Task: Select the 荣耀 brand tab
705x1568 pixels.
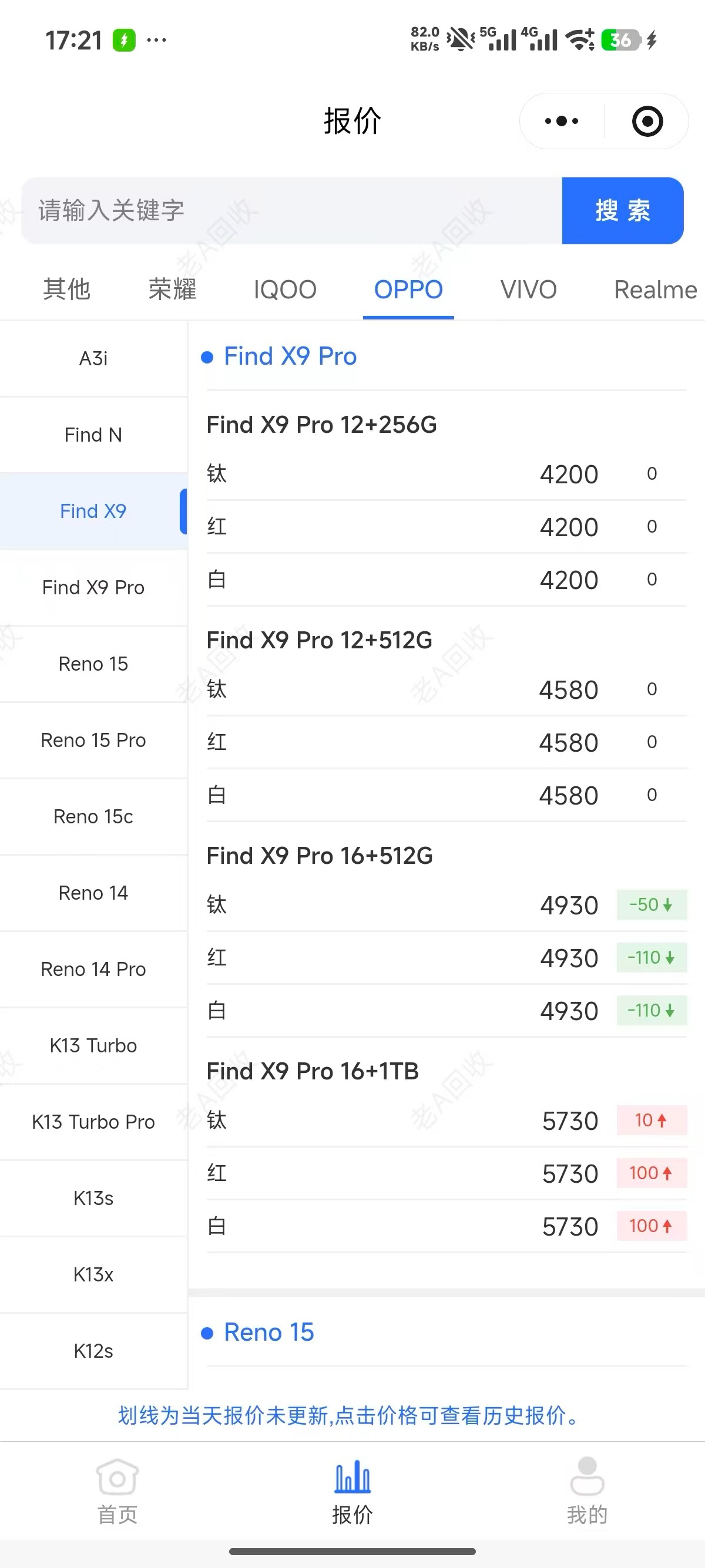Action: pos(172,290)
